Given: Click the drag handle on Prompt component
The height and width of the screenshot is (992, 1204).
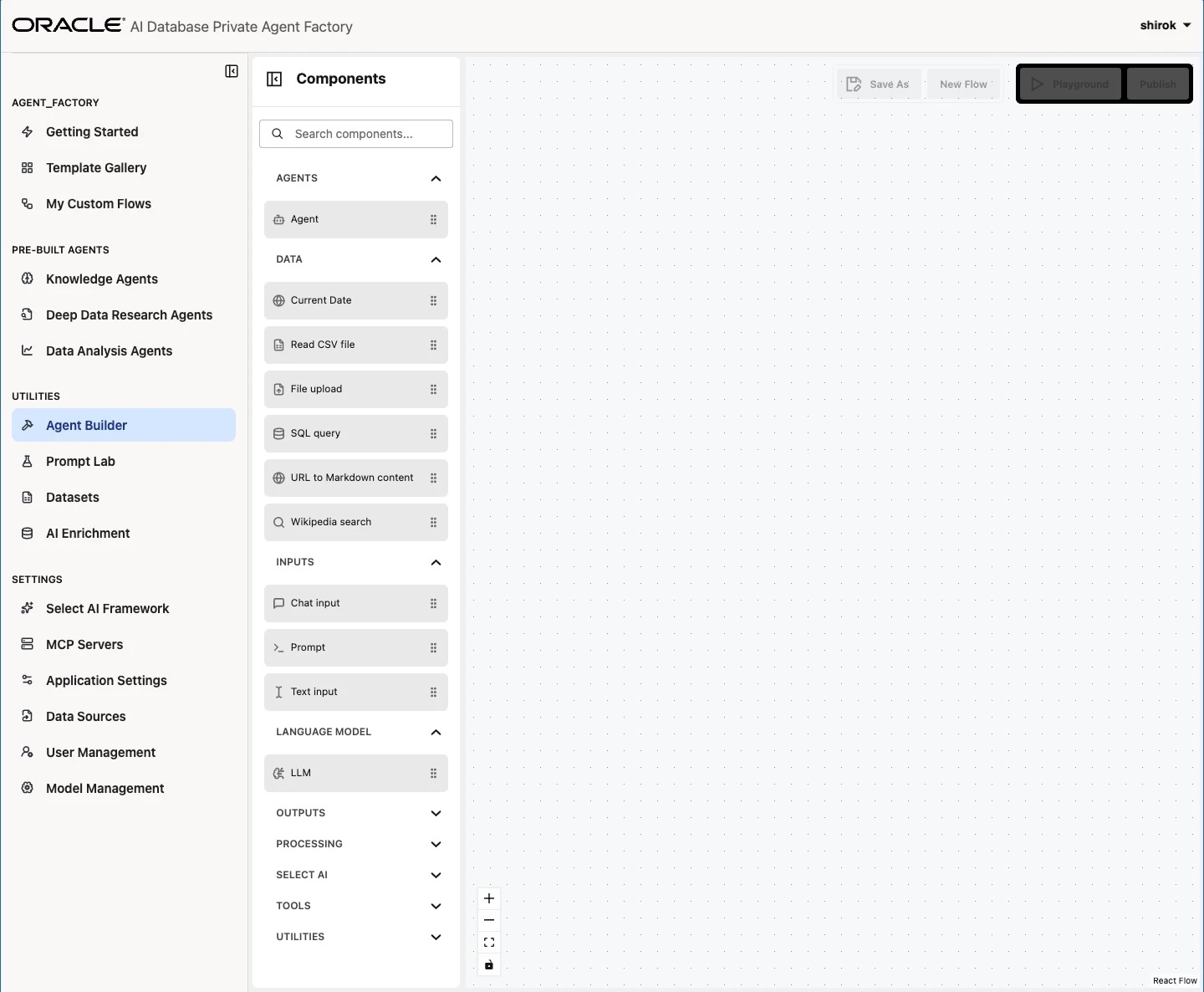Looking at the screenshot, I should (x=433, y=648).
